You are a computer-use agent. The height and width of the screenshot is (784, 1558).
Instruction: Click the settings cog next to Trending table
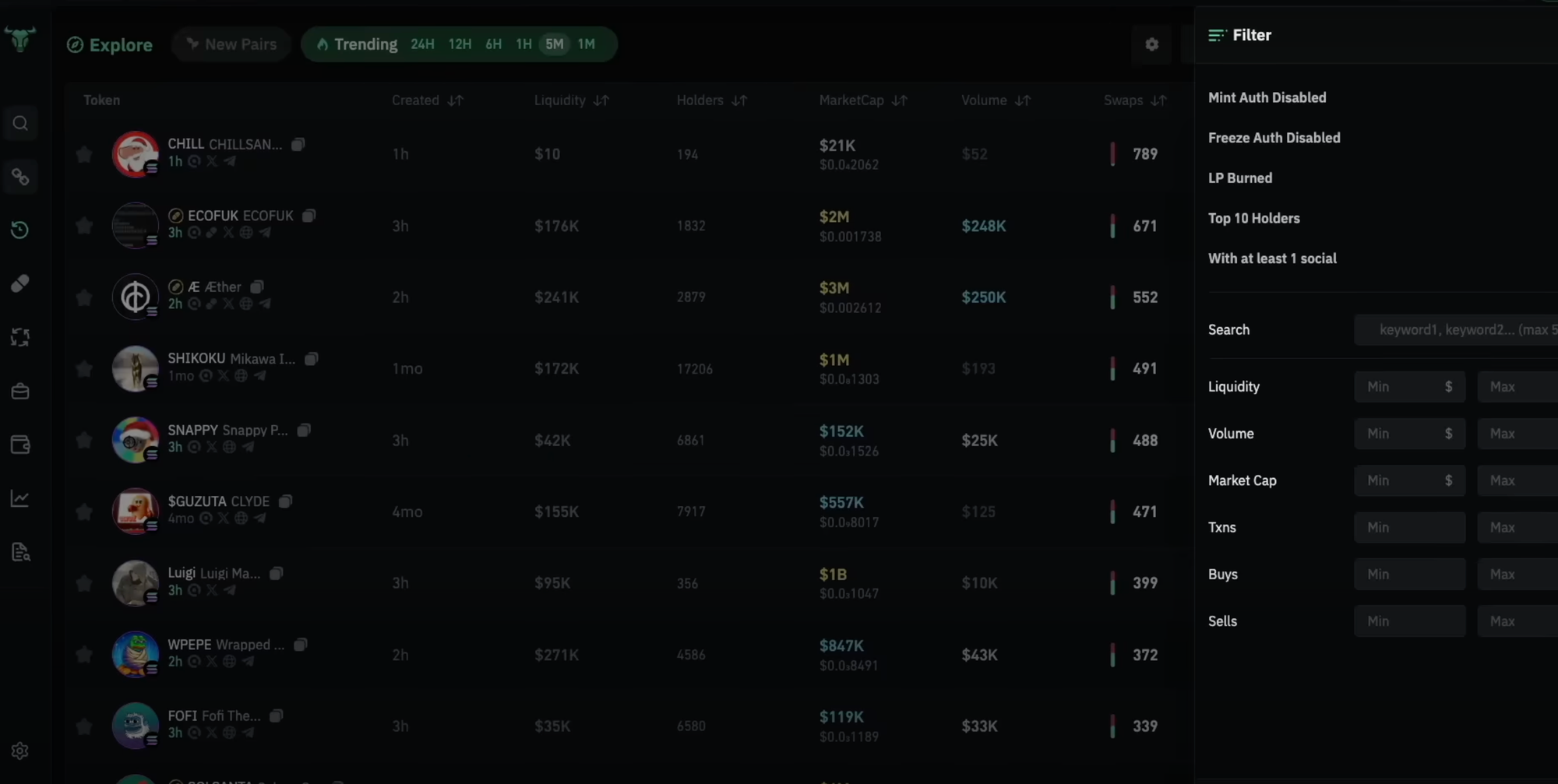pos(1151,44)
